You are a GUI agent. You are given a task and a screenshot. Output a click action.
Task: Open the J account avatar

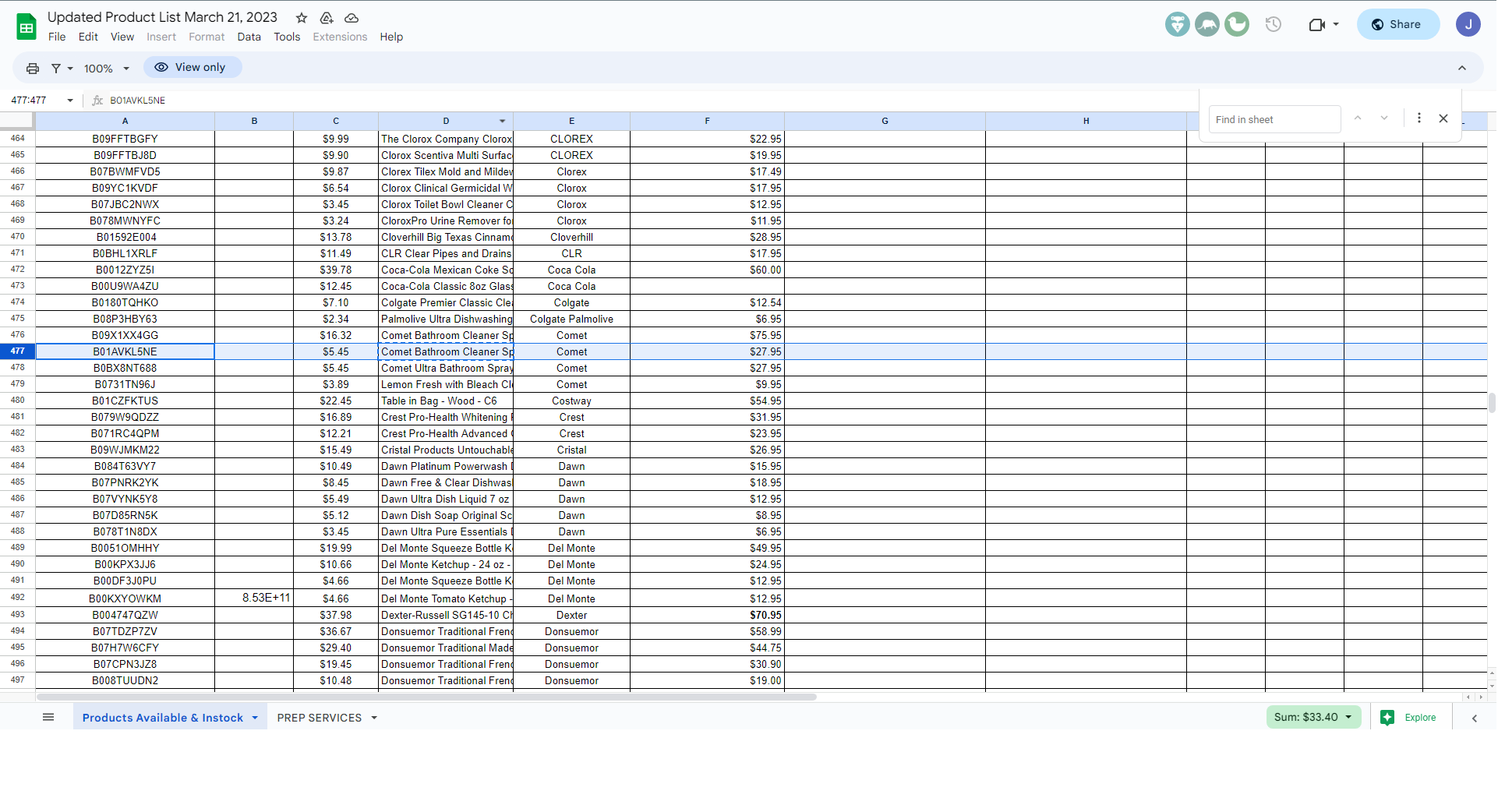tap(1468, 24)
